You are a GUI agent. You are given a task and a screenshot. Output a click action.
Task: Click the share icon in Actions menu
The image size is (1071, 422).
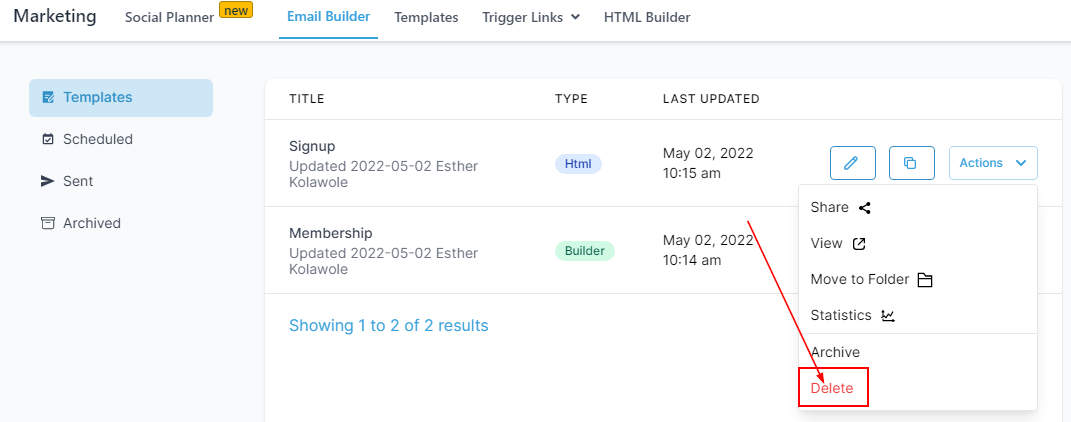pyautogui.click(x=865, y=208)
